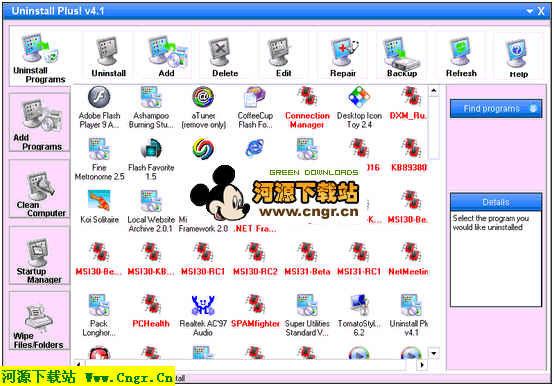This screenshot has width=555, height=386.
Task: Click the Backup toolbar icon
Action: 402,57
